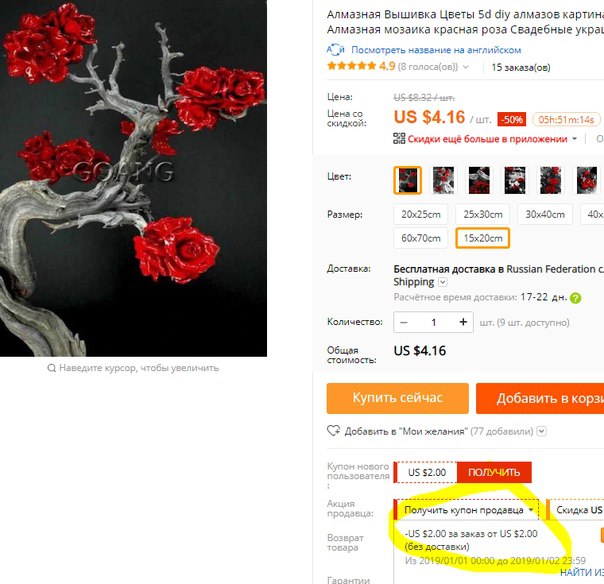Expand the rating votes dropdown arrow
The height and width of the screenshot is (584, 604).
point(466,67)
